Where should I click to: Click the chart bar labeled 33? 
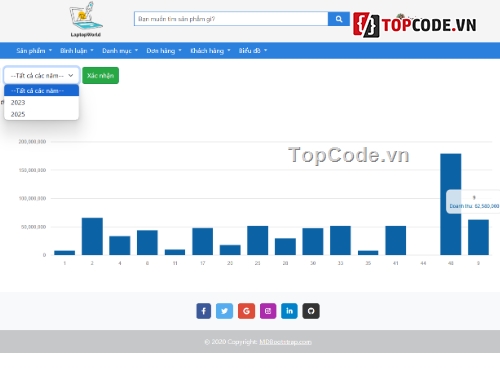340,240
